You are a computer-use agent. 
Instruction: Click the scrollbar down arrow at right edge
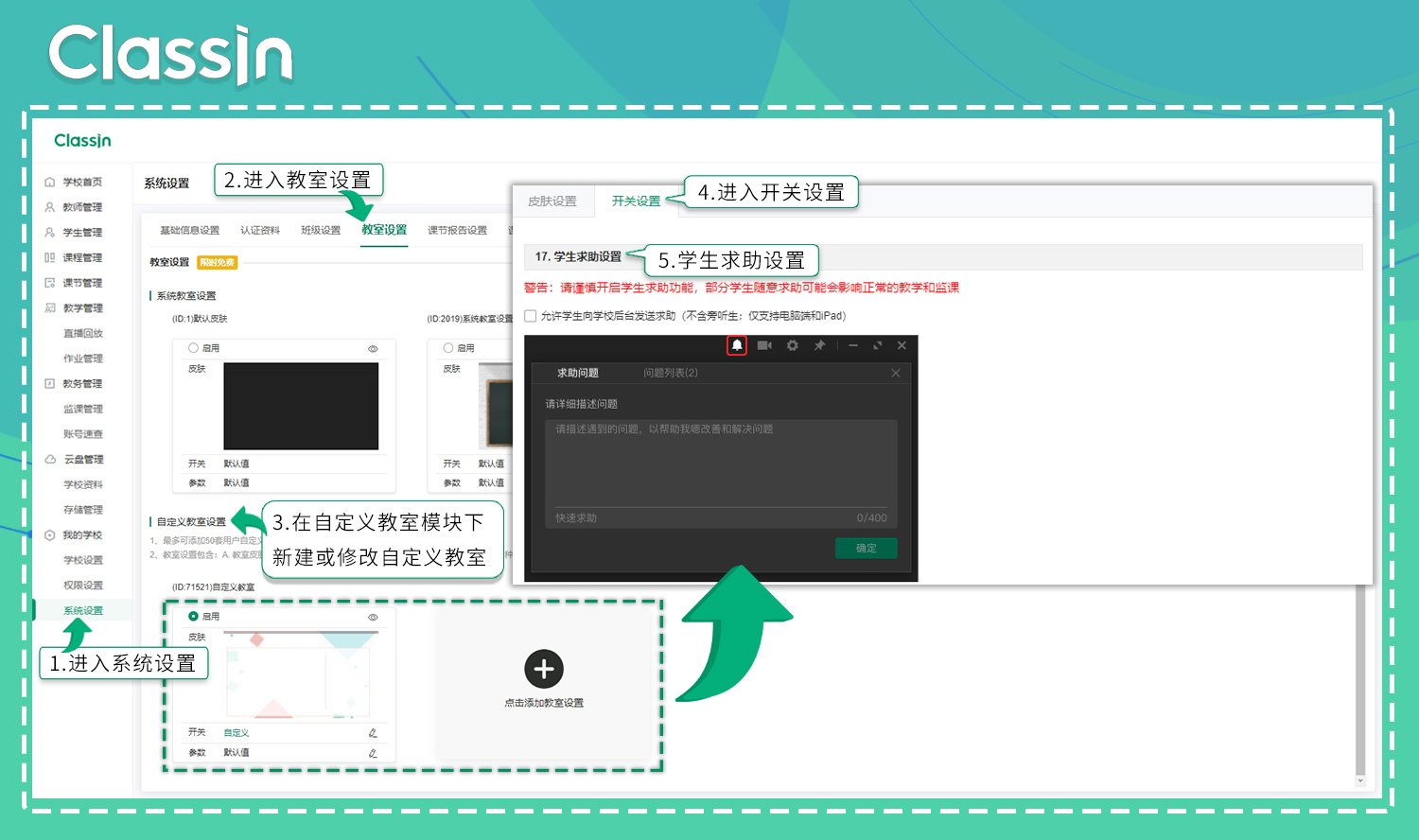pyautogui.click(x=1360, y=780)
